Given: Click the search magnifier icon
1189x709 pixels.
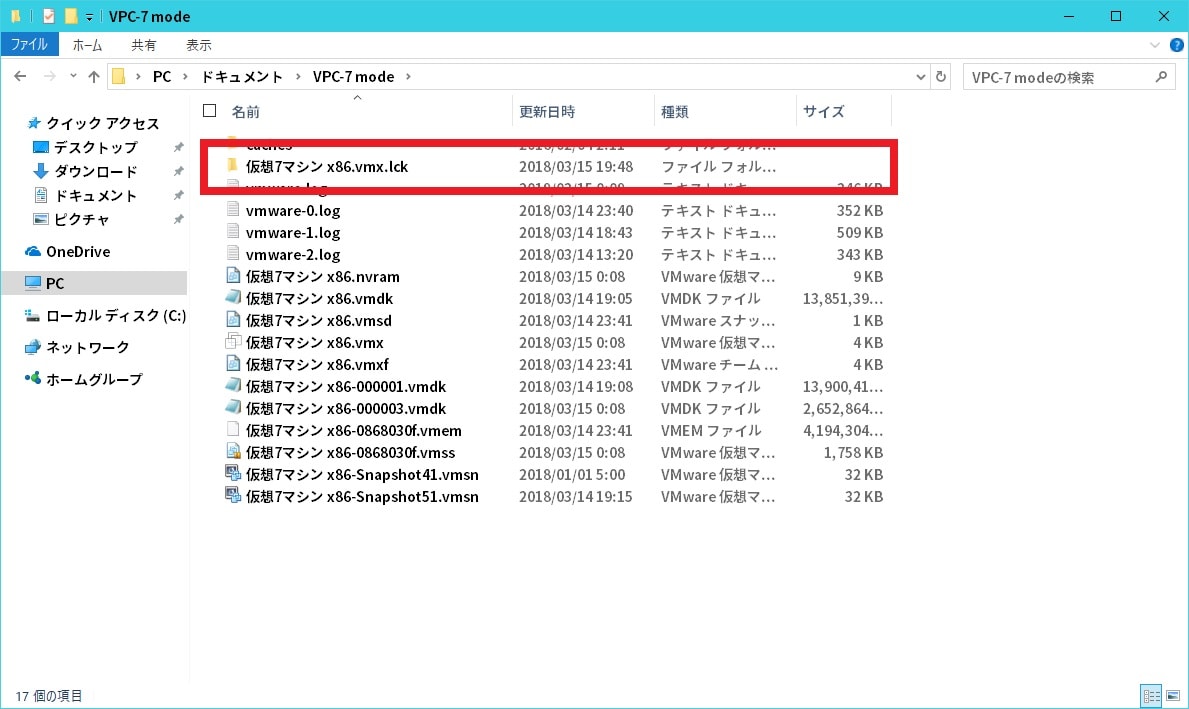Looking at the screenshot, I should point(1161,77).
